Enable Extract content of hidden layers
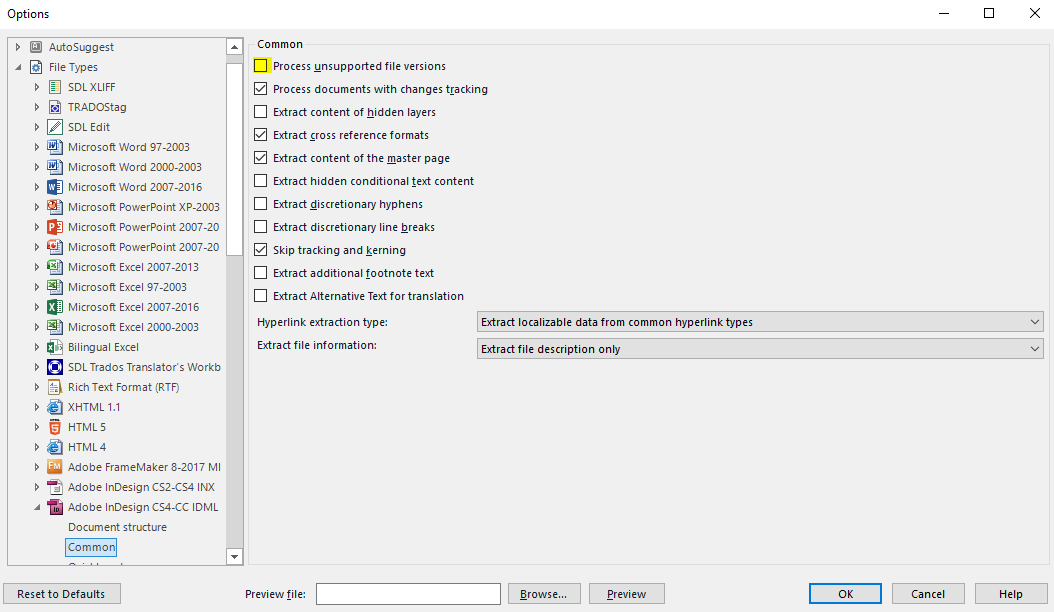This screenshot has width=1054, height=612. coord(261,112)
